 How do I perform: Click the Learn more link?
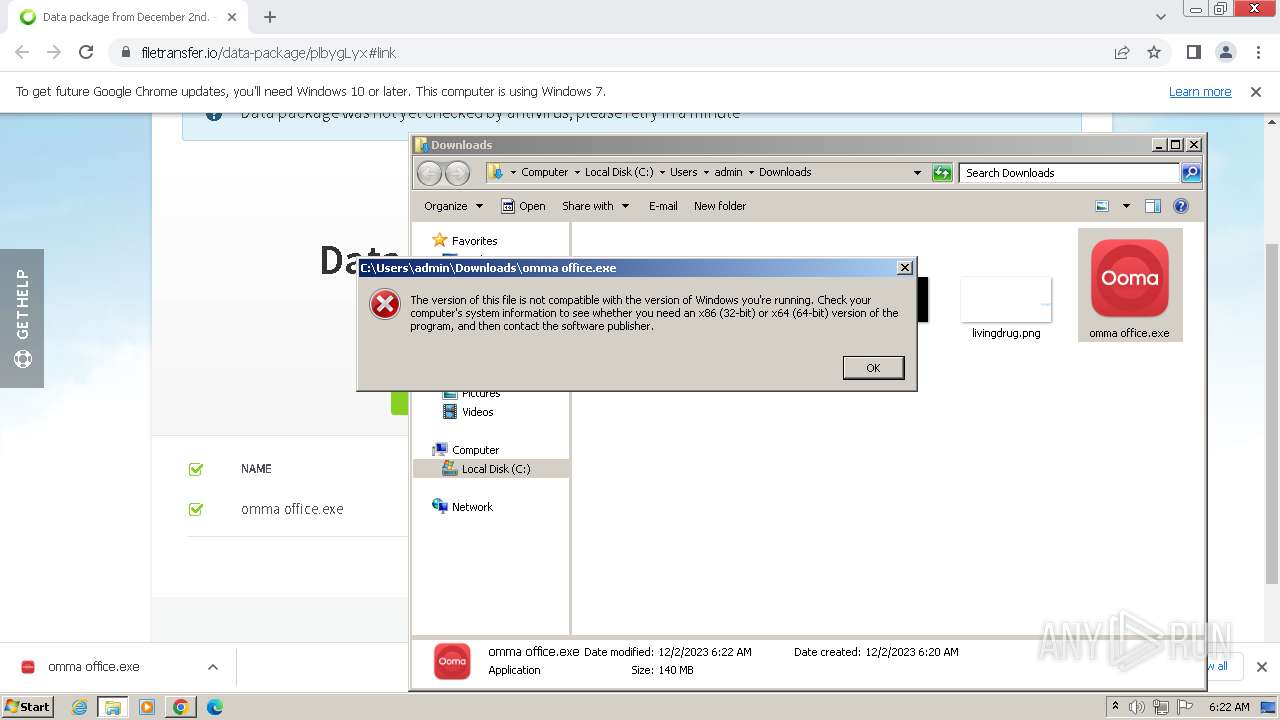[1200, 91]
